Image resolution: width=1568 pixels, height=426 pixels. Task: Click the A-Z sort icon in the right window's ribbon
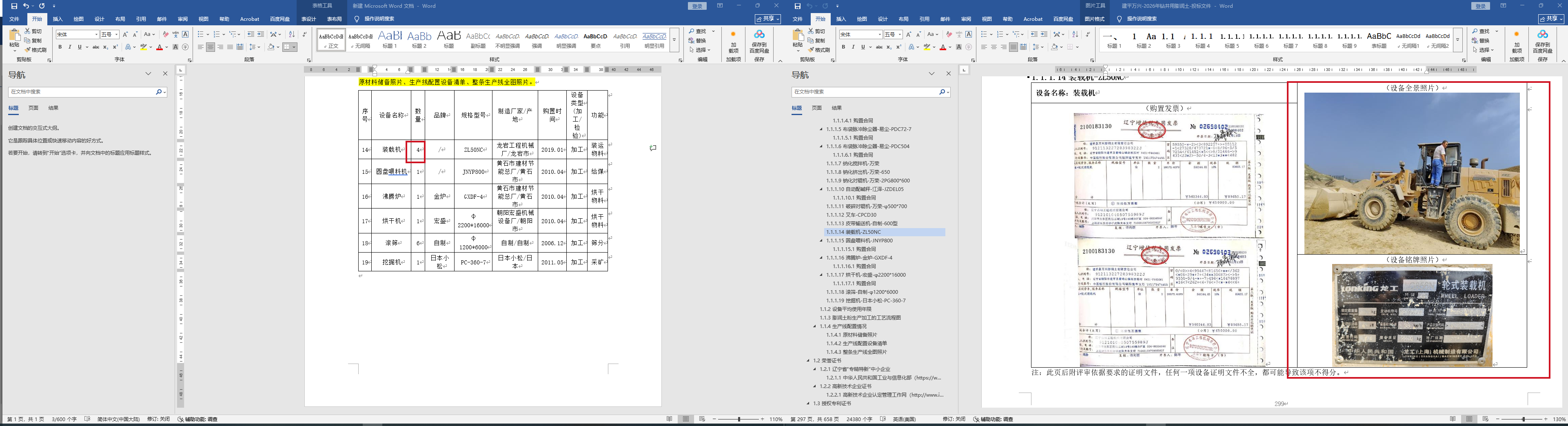tap(1074, 35)
